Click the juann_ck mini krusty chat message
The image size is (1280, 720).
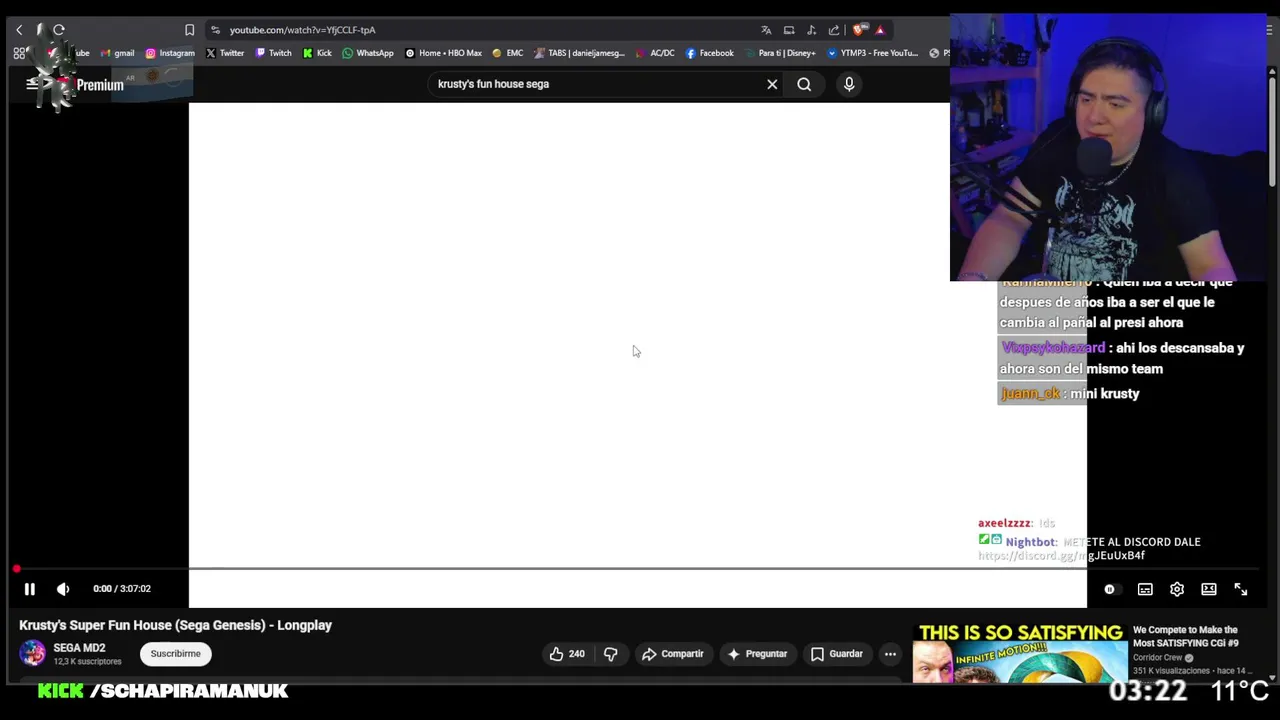coord(1070,394)
